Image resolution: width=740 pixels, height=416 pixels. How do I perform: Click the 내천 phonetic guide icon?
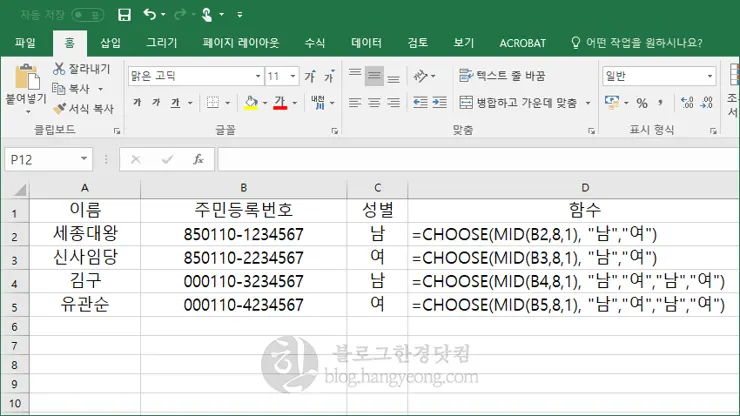point(318,102)
